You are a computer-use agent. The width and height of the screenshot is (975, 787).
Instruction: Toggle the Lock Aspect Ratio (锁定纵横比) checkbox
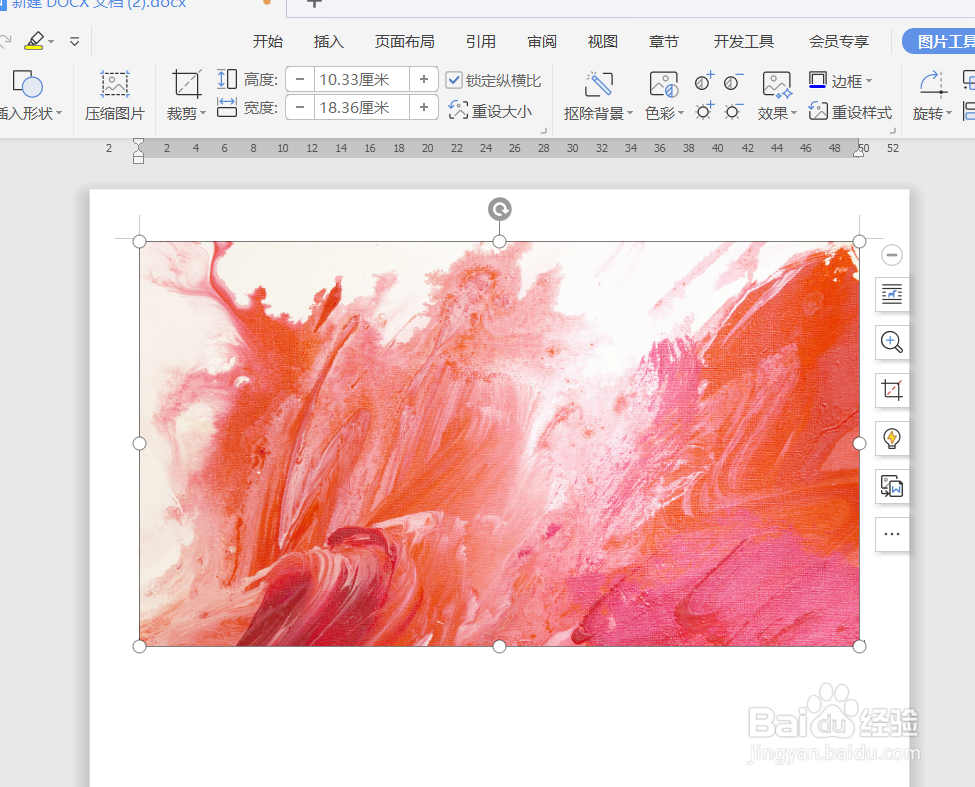[455, 80]
